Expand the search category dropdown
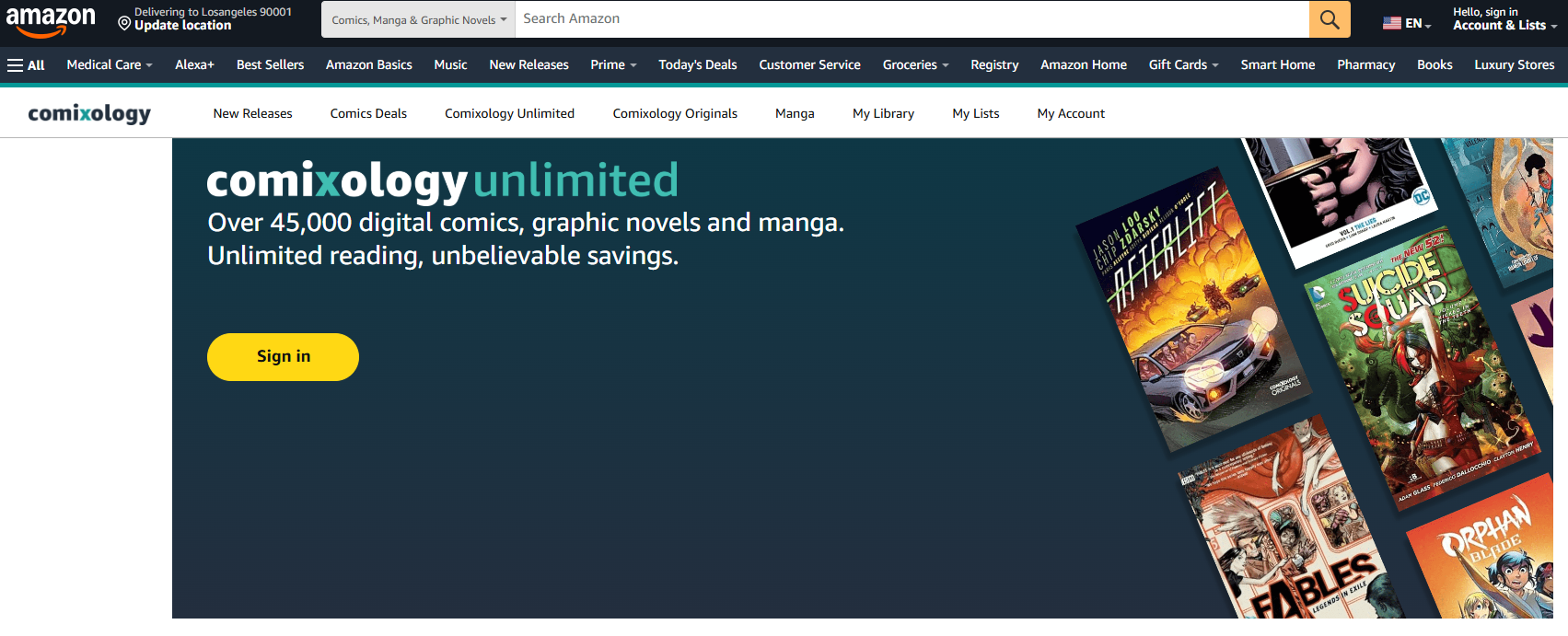The height and width of the screenshot is (636, 1568). [x=418, y=19]
